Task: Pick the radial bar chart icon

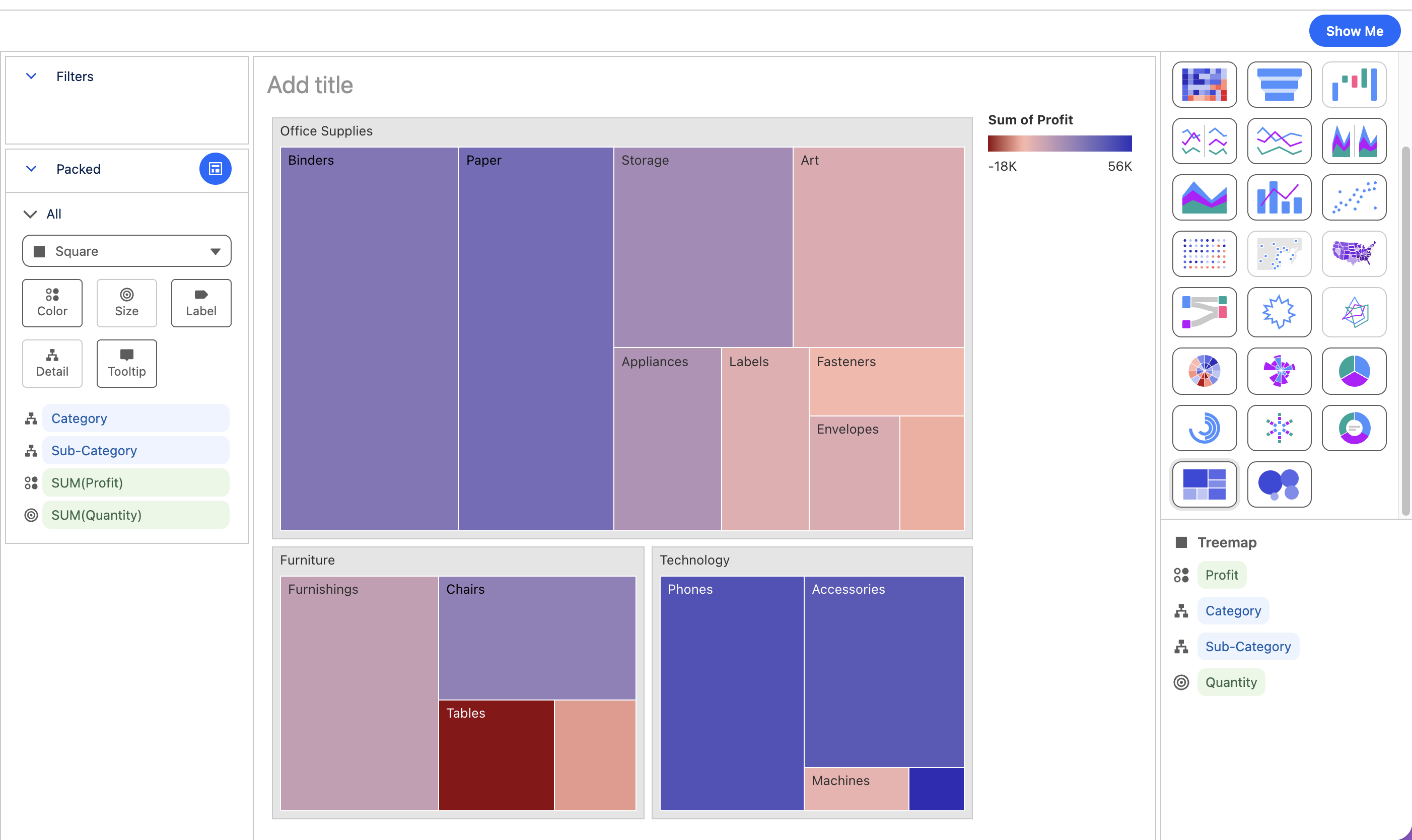Action: [x=1205, y=428]
